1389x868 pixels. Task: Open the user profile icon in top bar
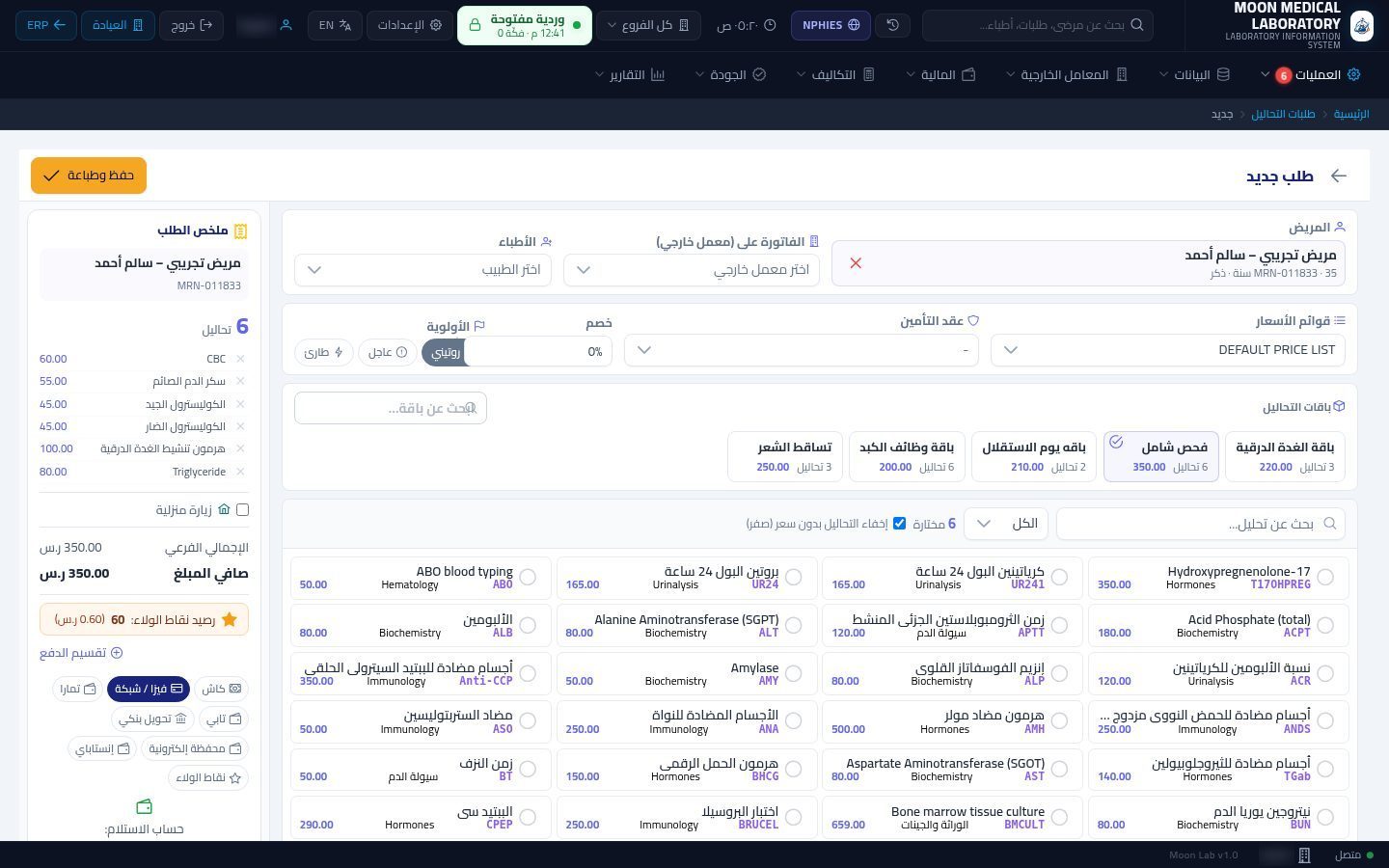coord(286,25)
